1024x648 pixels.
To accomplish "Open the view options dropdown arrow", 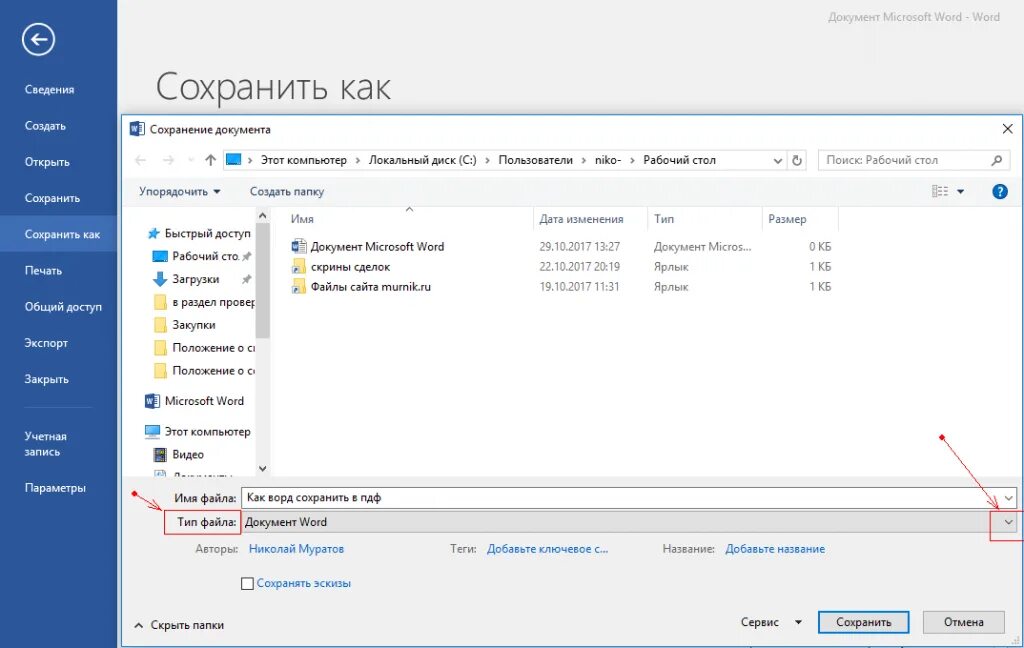I will coord(961,191).
